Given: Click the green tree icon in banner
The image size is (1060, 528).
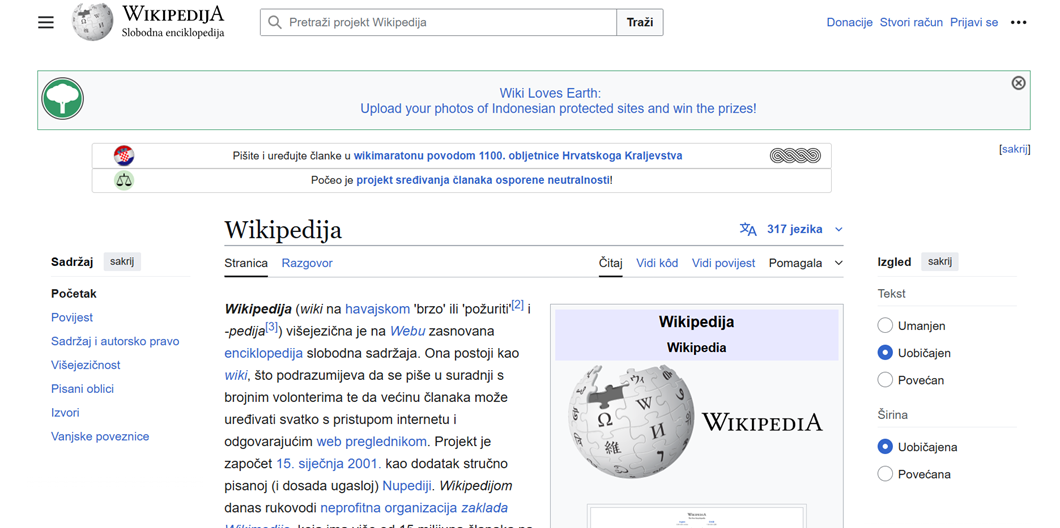Looking at the screenshot, I should click(63, 99).
